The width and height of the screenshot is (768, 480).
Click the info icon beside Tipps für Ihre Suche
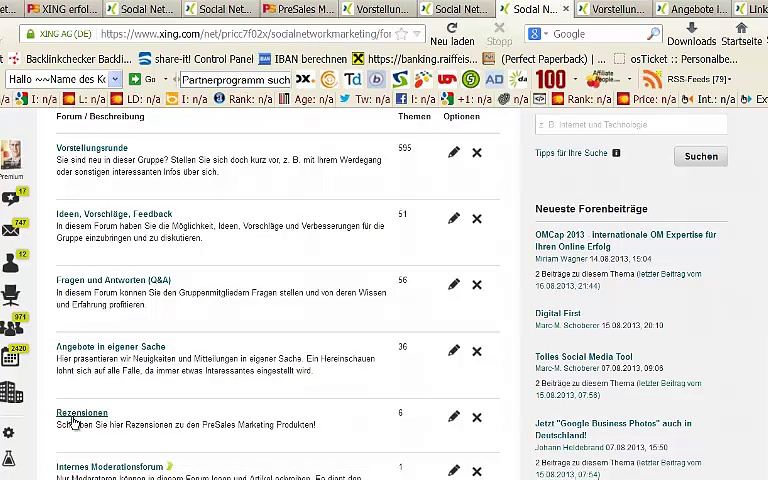coord(616,153)
